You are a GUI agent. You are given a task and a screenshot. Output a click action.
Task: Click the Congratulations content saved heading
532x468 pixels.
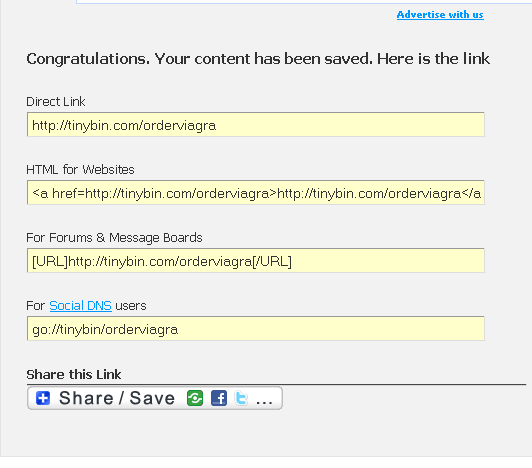pyautogui.click(x=258, y=59)
